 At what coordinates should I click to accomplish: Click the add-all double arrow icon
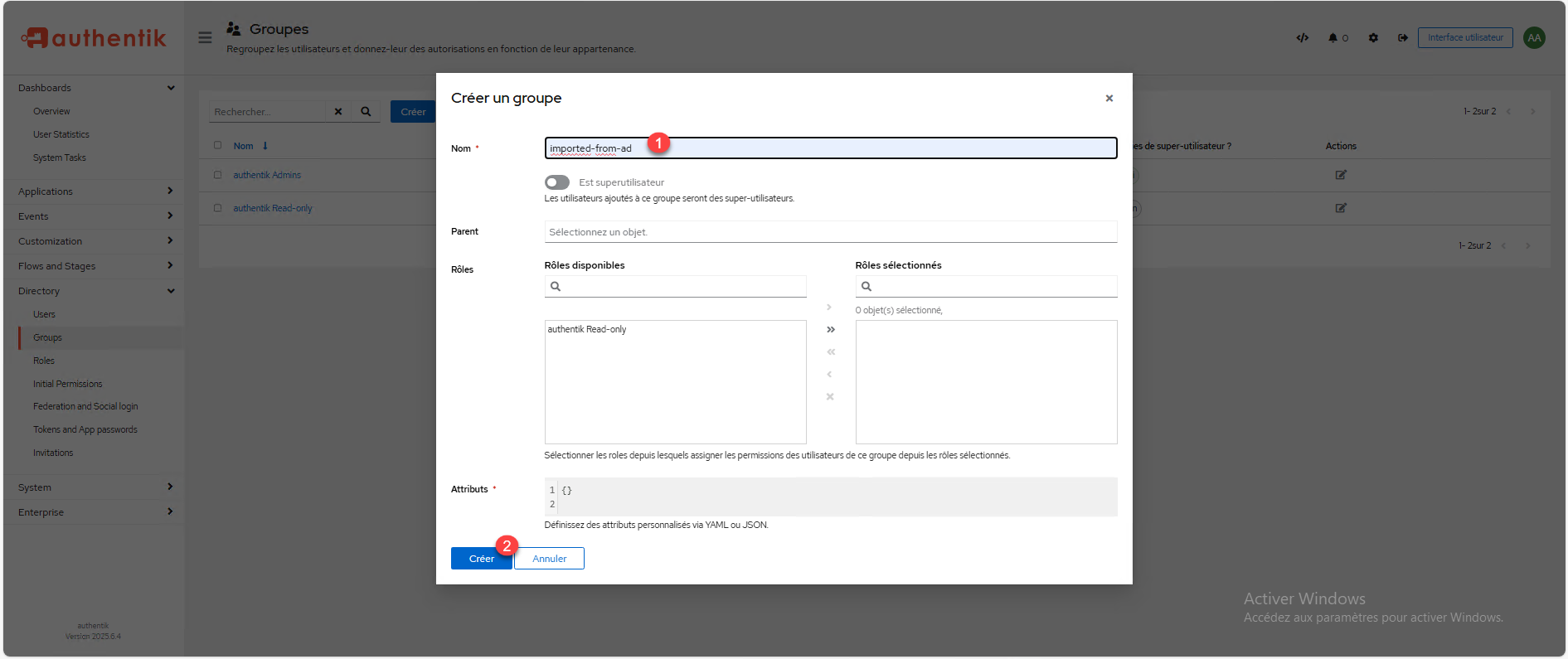point(830,330)
